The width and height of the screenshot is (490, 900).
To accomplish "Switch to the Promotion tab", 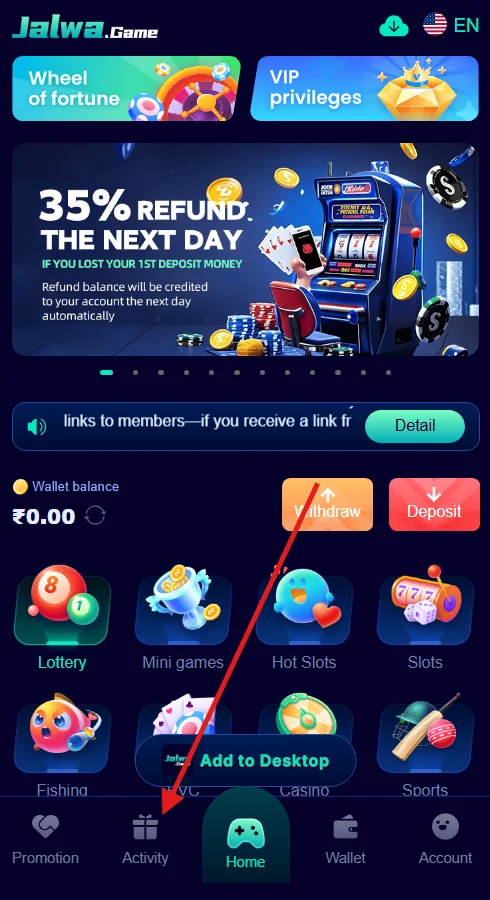I will point(45,839).
